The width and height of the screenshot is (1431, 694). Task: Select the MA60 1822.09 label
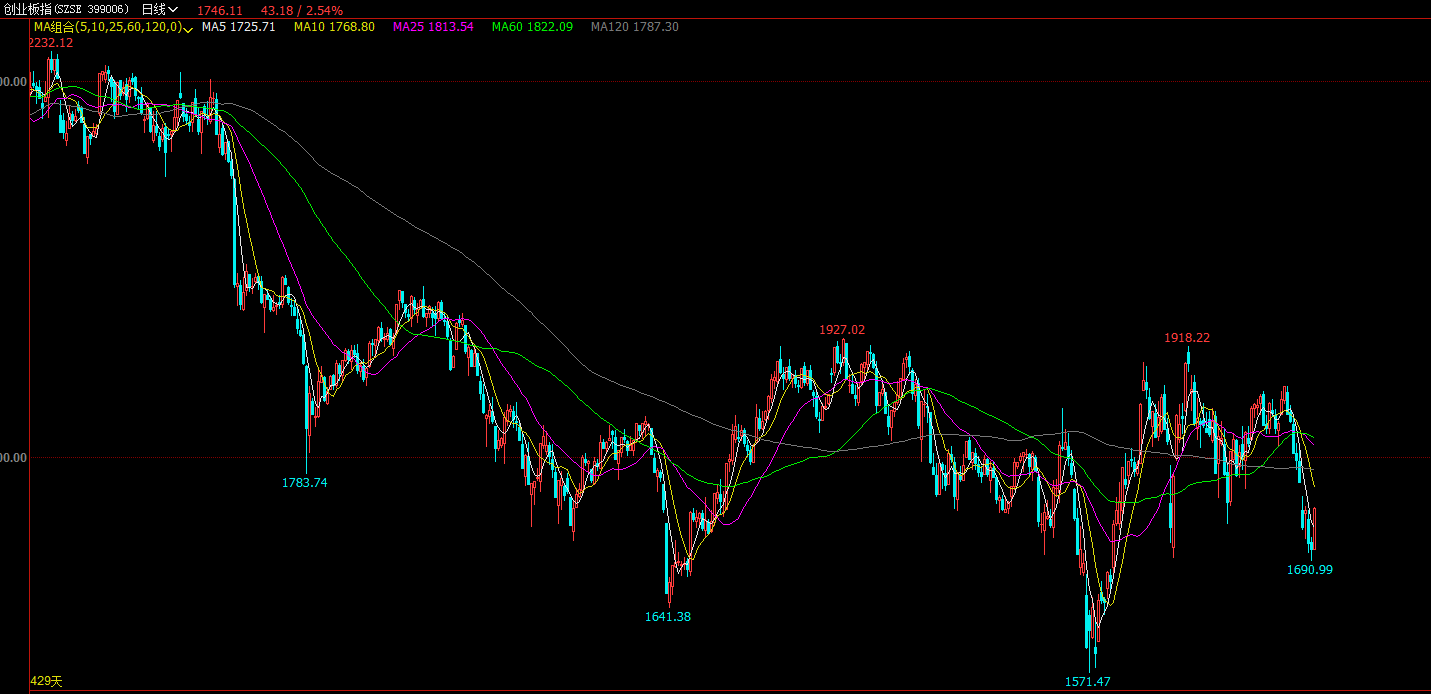point(532,27)
